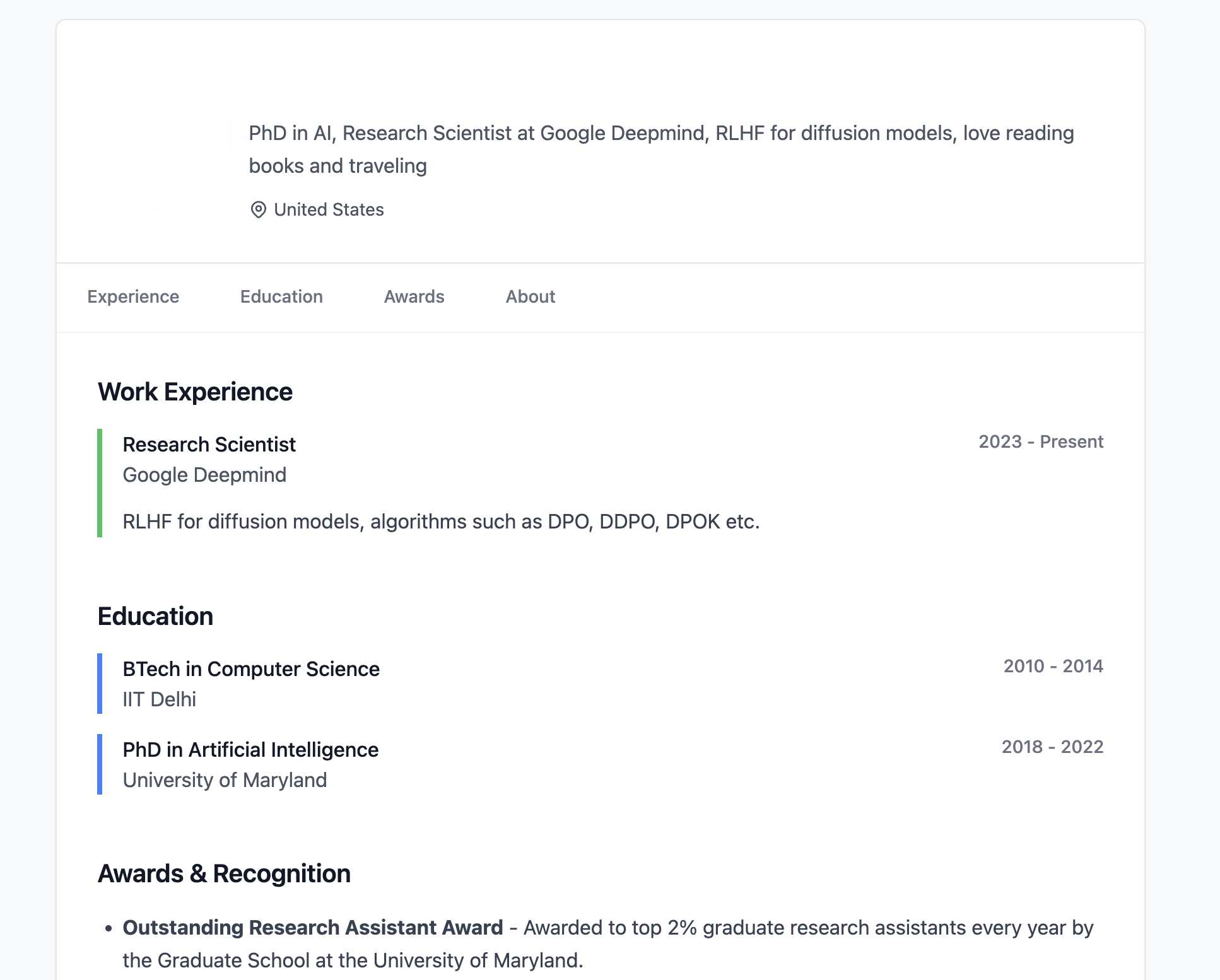Viewport: 1220px width, 980px height.
Task: Select the Research Scientist job title
Action: click(x=209, y=445)
